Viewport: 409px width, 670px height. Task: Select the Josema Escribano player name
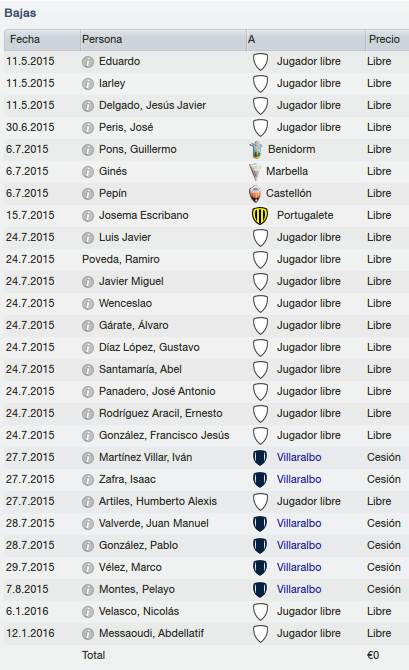[144, 215]
